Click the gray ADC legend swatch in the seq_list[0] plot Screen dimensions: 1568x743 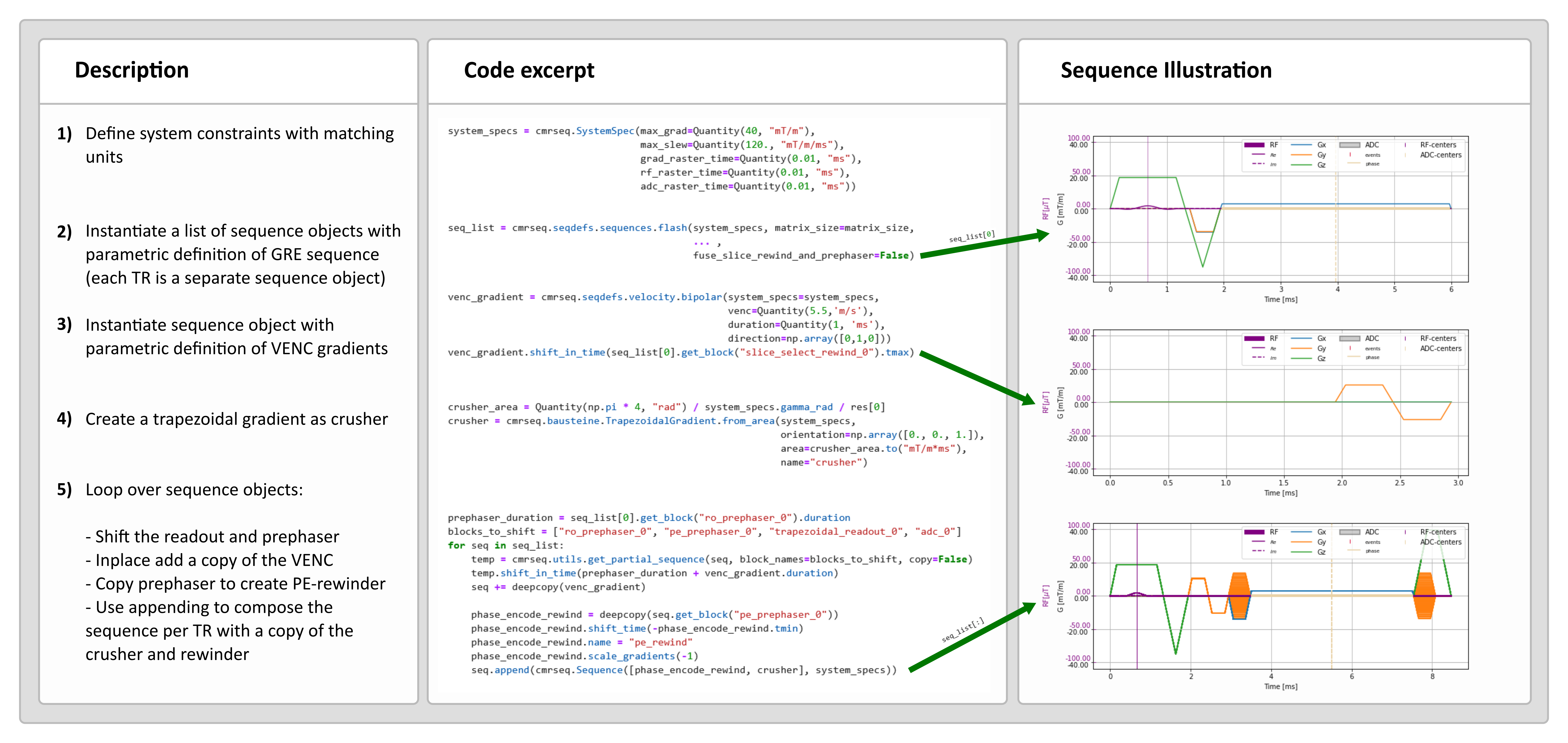point(1349,145)
